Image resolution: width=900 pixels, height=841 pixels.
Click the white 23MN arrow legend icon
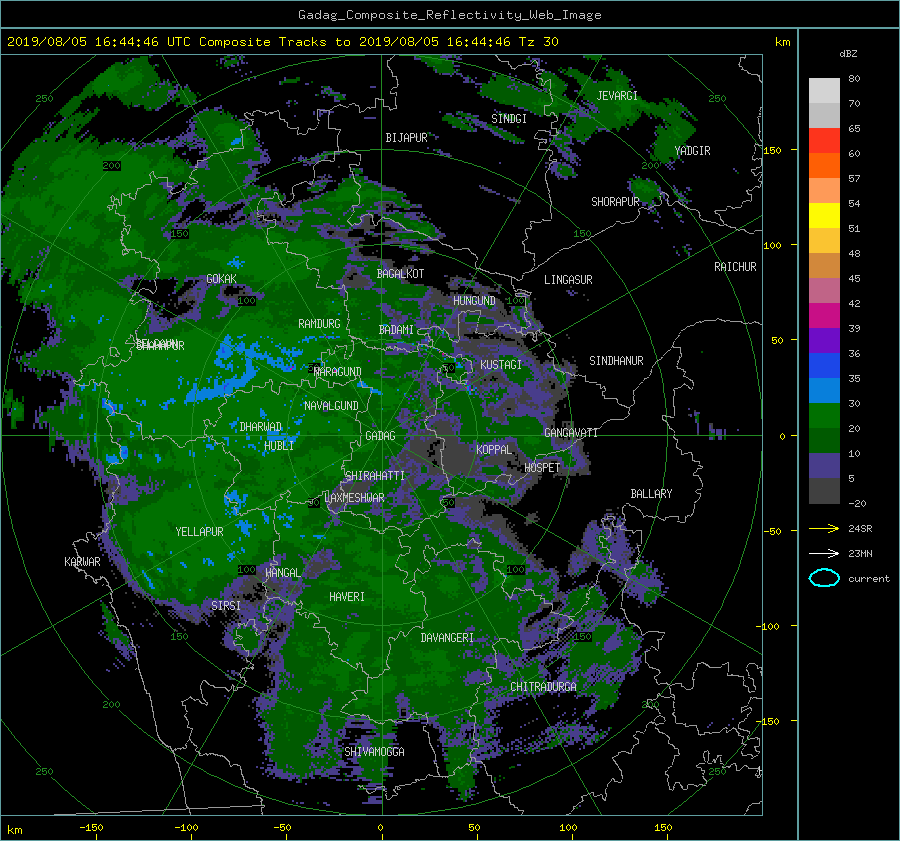tap(824, 553)
